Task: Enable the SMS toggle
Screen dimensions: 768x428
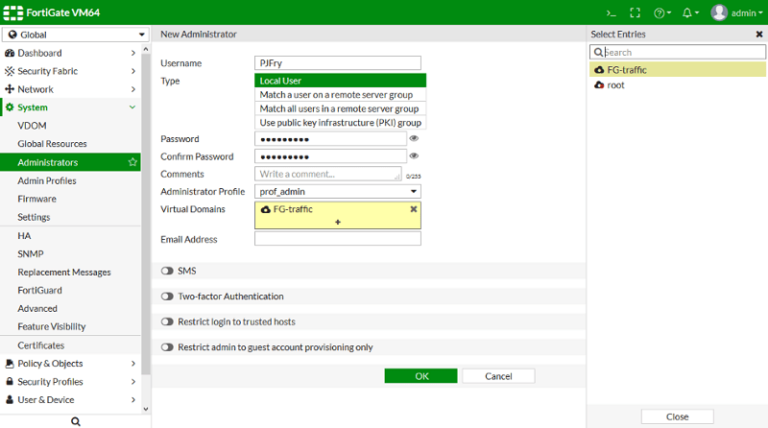Action: (167, 271)
